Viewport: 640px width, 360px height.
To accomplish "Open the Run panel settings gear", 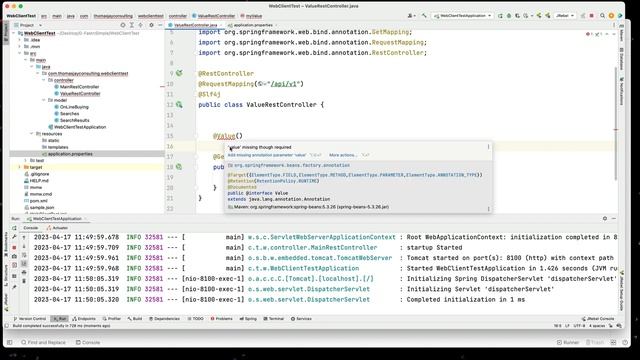I will 604,219.
